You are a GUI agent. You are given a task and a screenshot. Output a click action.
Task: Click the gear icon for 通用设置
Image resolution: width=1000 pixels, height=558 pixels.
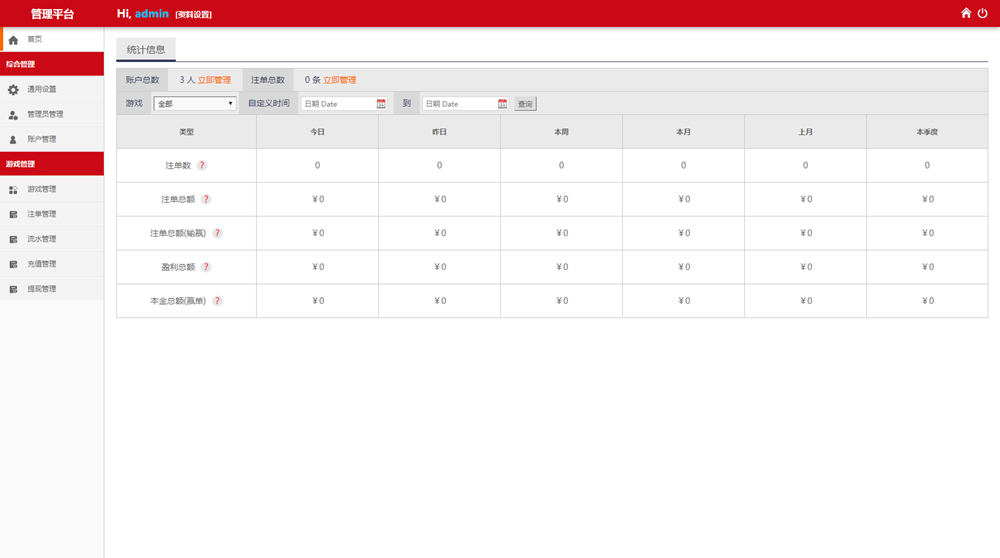point(13,89)
